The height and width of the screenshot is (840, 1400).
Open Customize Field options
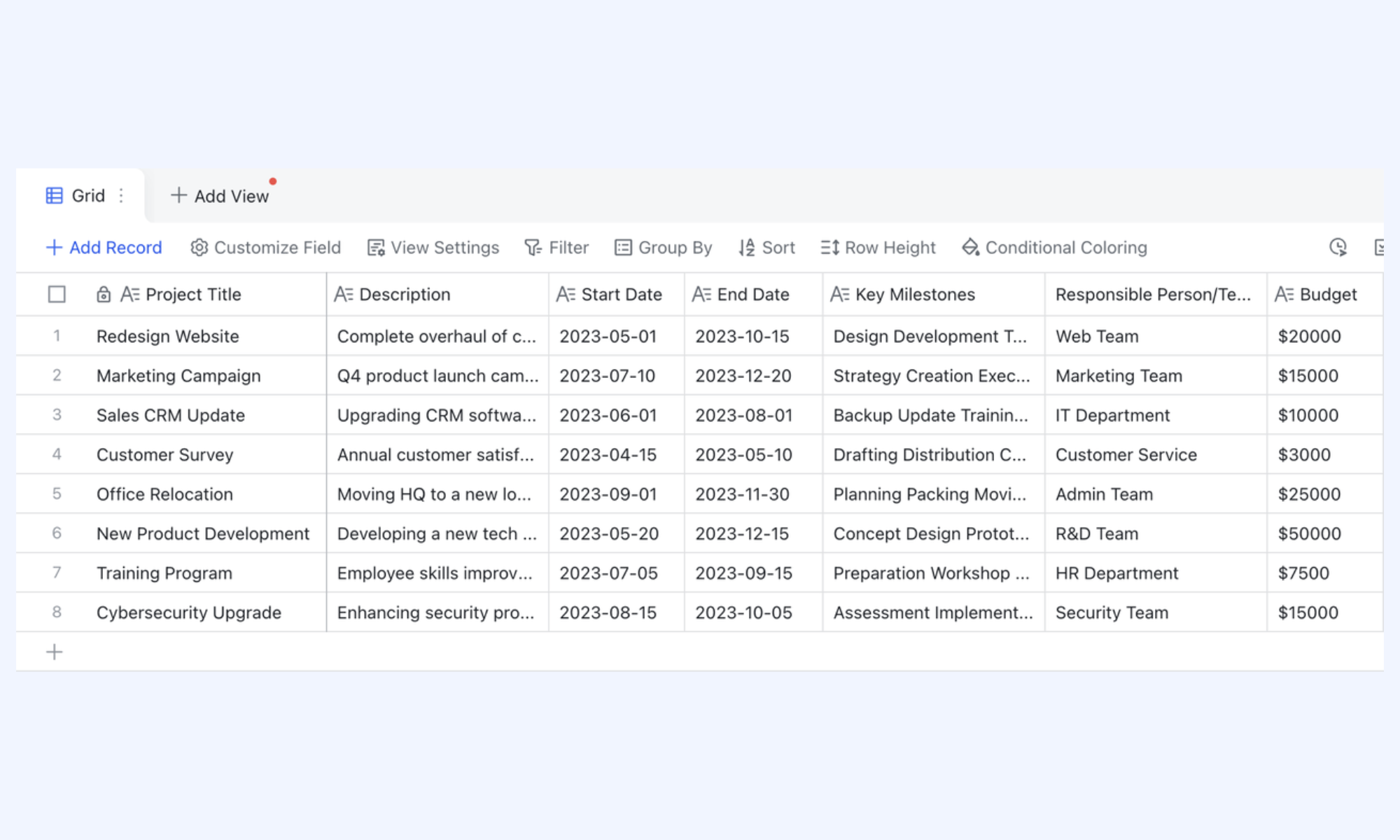(x=265, y=248)
